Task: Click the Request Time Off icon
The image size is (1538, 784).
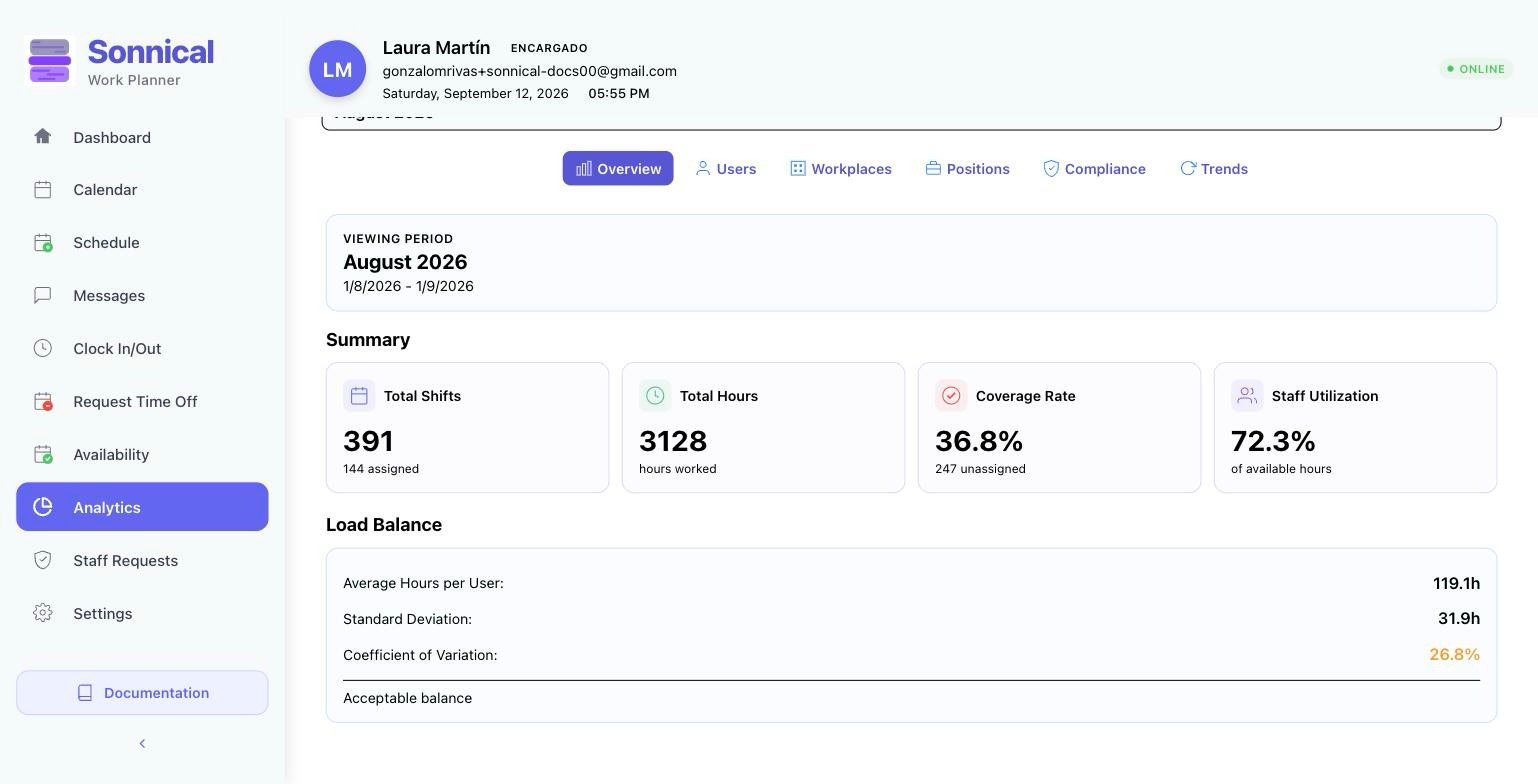Action: 42,402
